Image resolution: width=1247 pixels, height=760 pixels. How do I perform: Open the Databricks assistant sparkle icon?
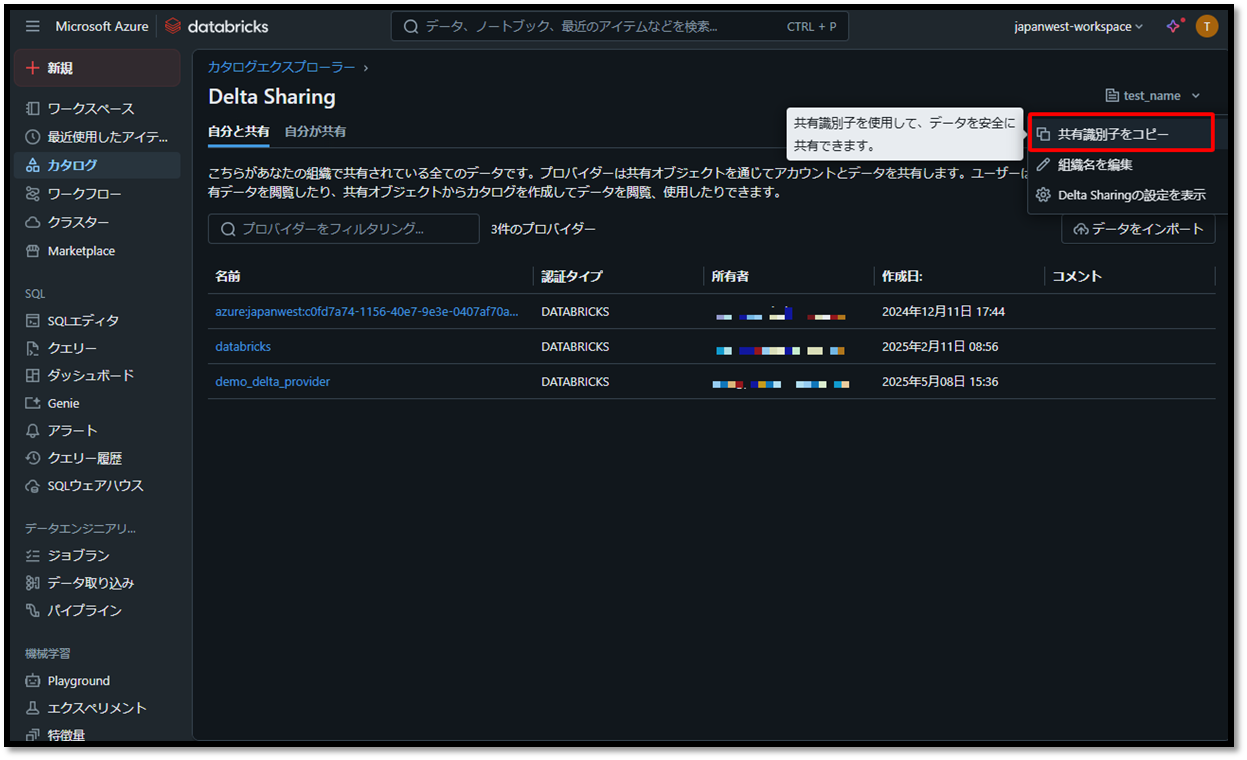pyautogui.click(x=1174, y=26)
